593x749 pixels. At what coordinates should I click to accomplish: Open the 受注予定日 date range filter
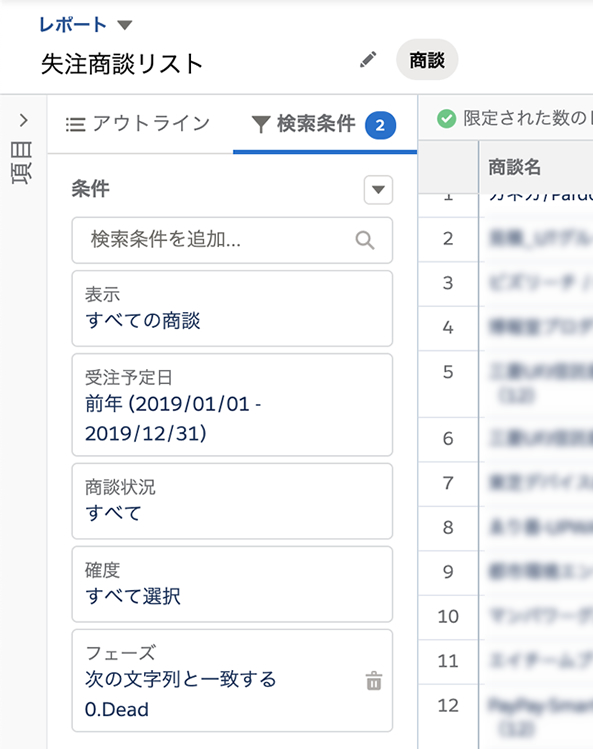tap(232, 405)
